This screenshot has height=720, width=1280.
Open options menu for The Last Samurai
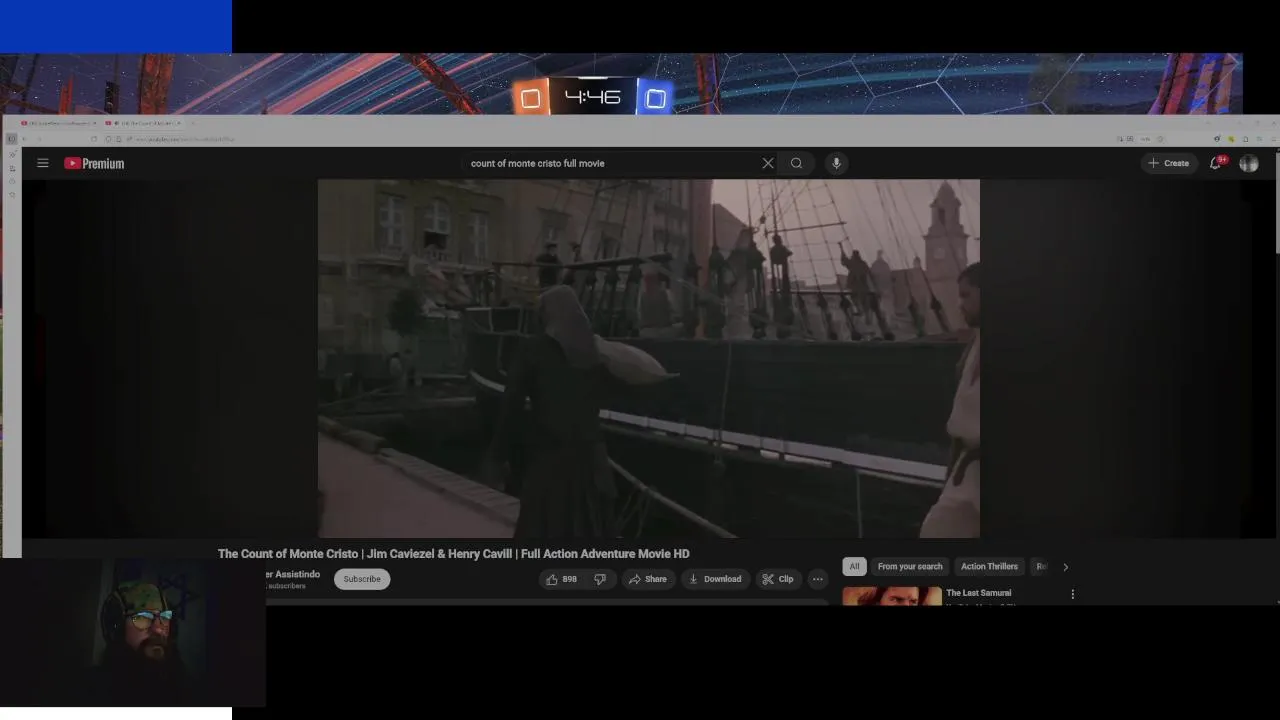pos(1073,594)
